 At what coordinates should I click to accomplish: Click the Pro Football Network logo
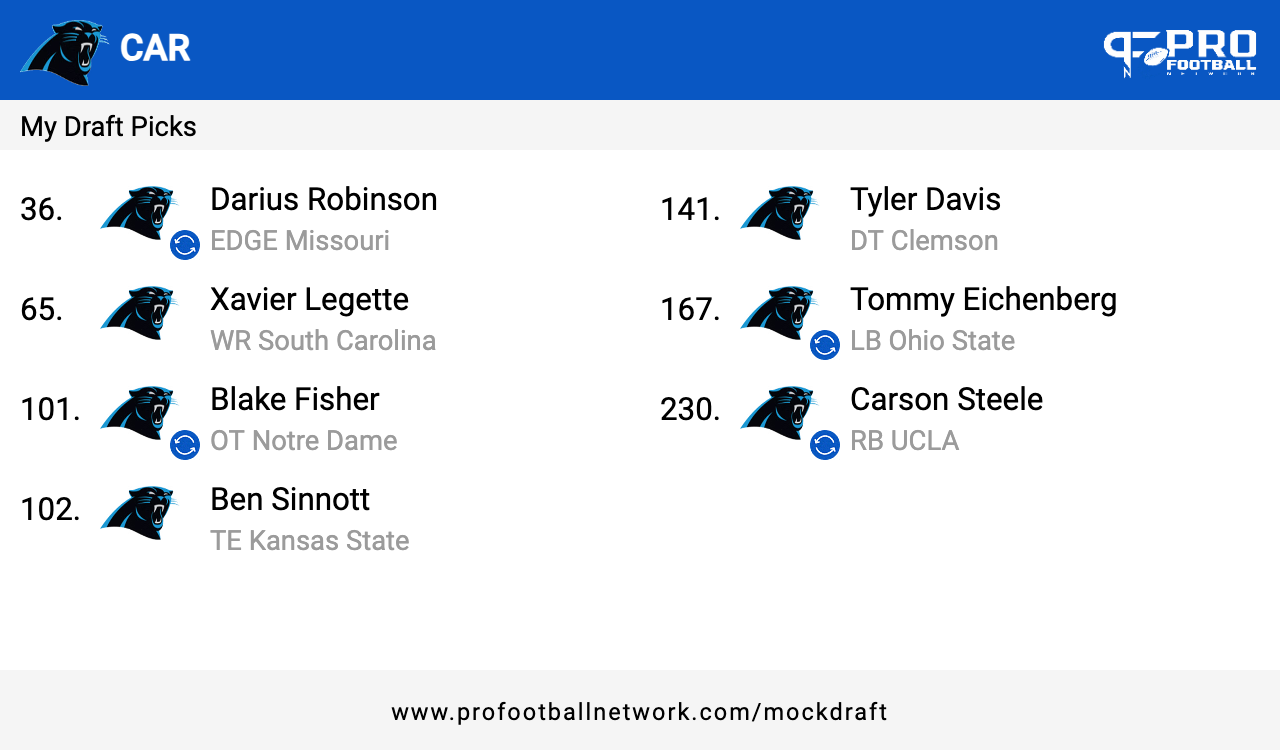(x=1180, y=53)
